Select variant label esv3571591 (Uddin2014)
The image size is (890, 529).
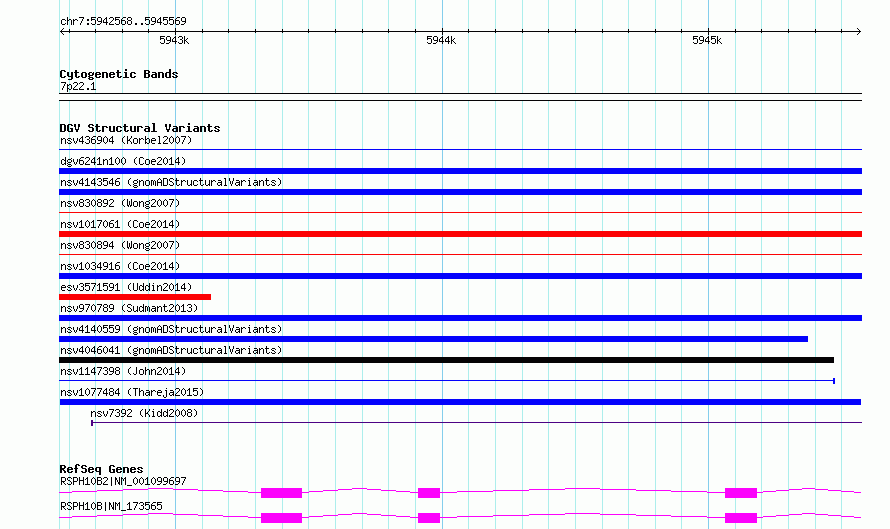[126, 287]
